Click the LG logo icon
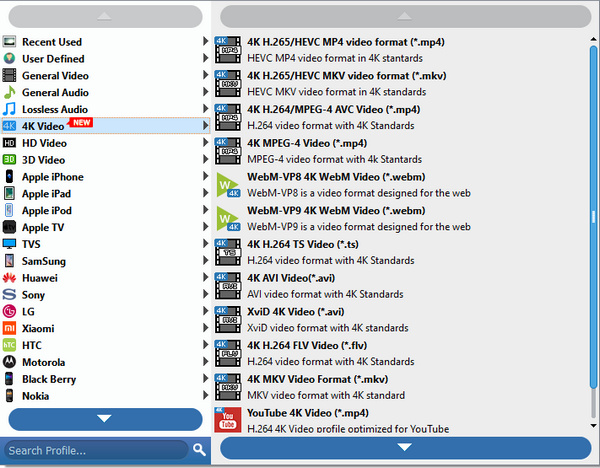The width and height of the screenshot is (600, 468). click(9, 311)
